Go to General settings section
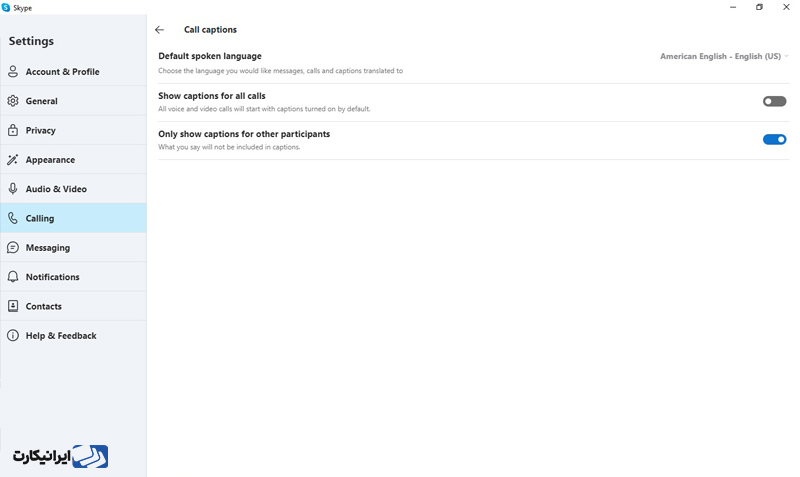 coord(73,101)
